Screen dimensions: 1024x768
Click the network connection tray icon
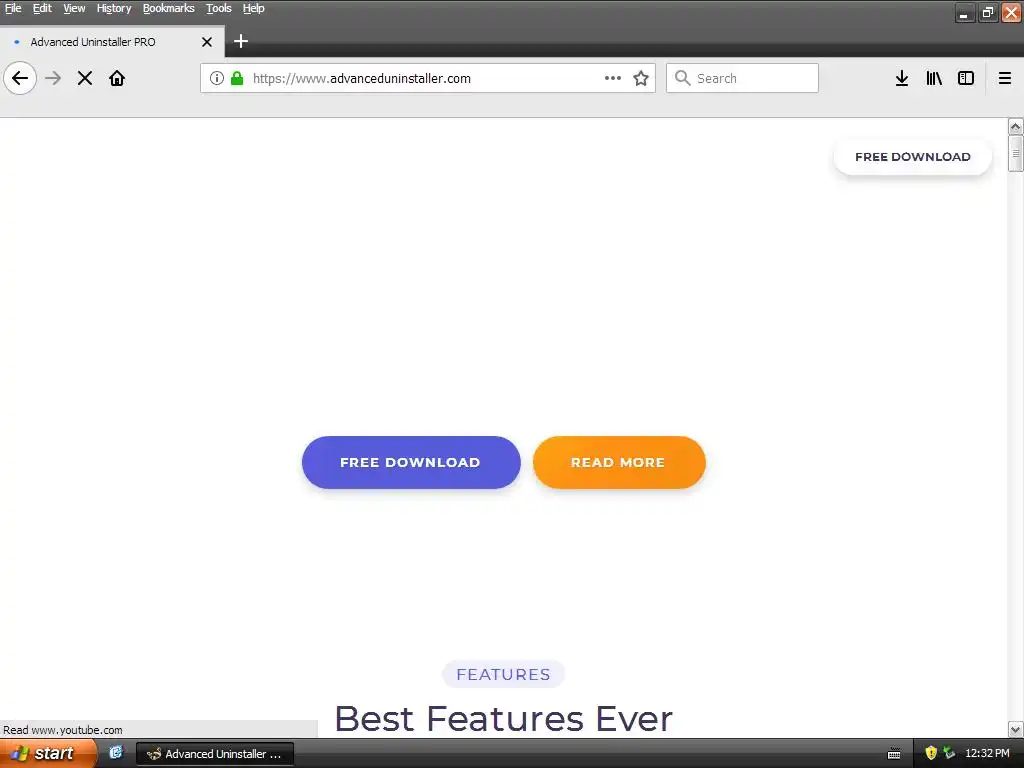coord(948,753)
